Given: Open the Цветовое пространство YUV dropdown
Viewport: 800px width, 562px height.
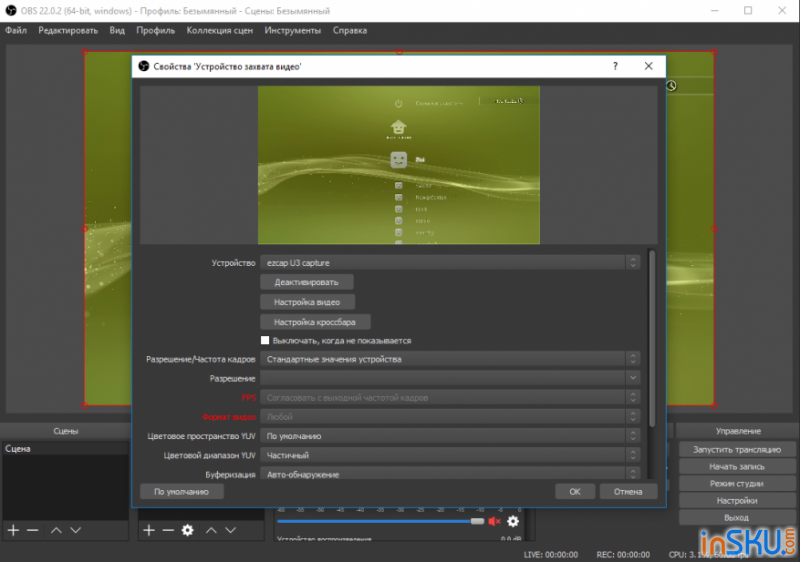Looking at the screenshot, I should 449,436.
